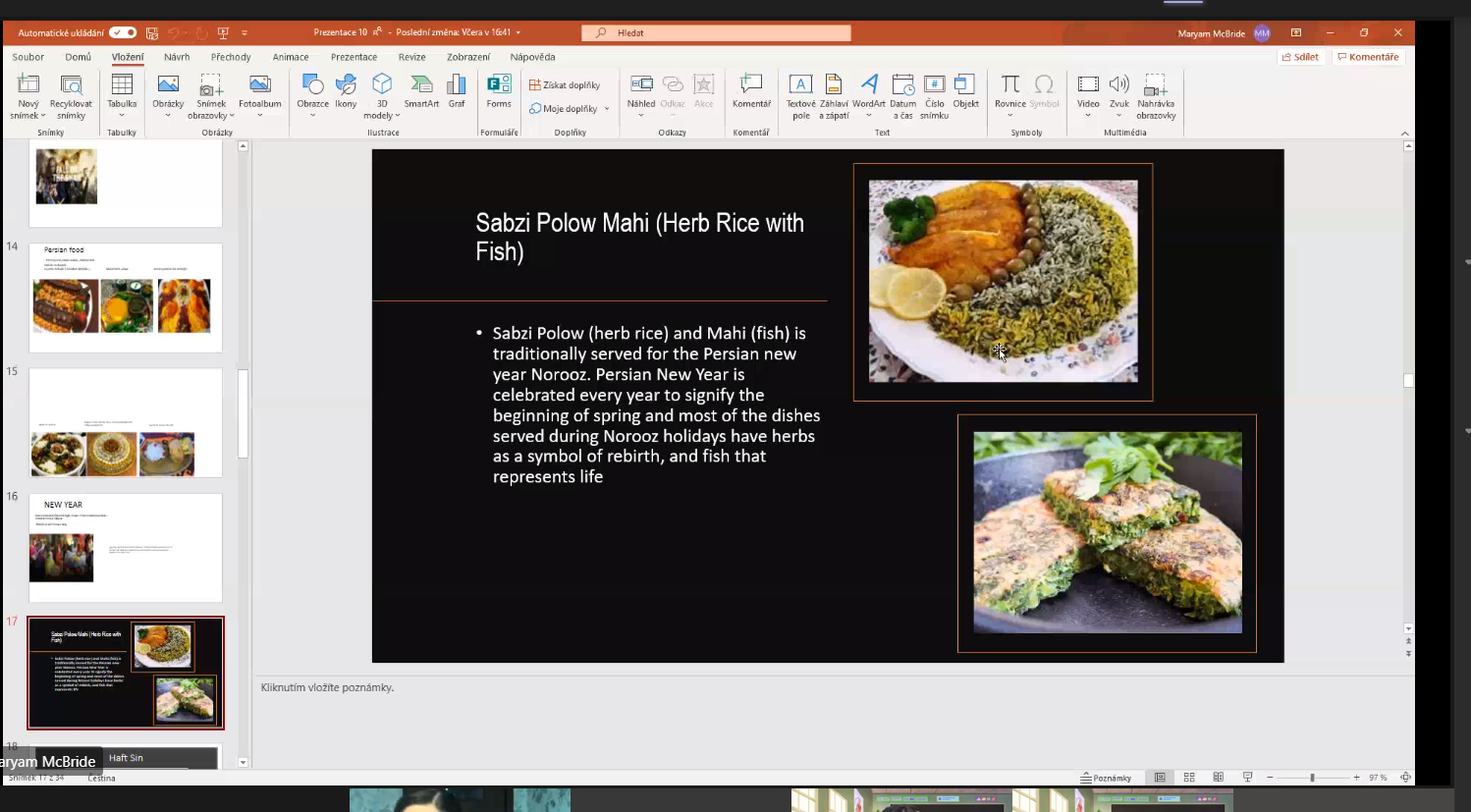Image resolution: width=1471 pixels, height=812 pixels.
Task: Collapse the ribbon with the chevron
Action: pyautogui.click(x=1405, y=134)
